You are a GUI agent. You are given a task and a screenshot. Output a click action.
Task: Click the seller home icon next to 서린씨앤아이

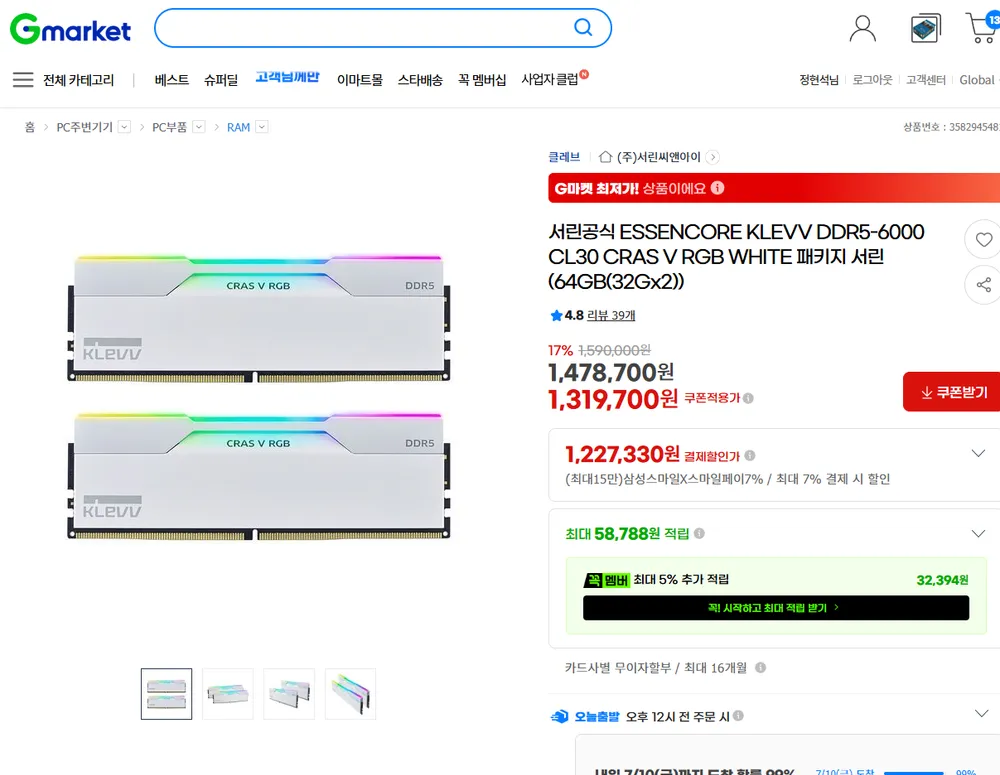605,157
